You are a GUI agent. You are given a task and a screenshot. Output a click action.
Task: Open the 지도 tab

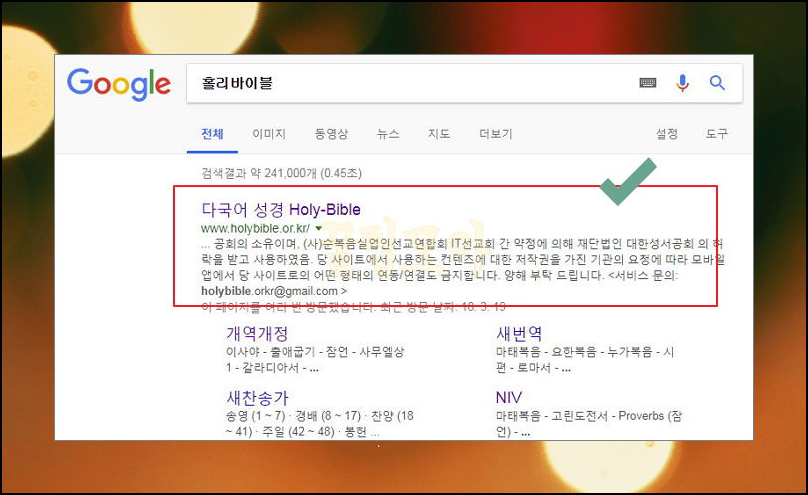pos(439,134)
